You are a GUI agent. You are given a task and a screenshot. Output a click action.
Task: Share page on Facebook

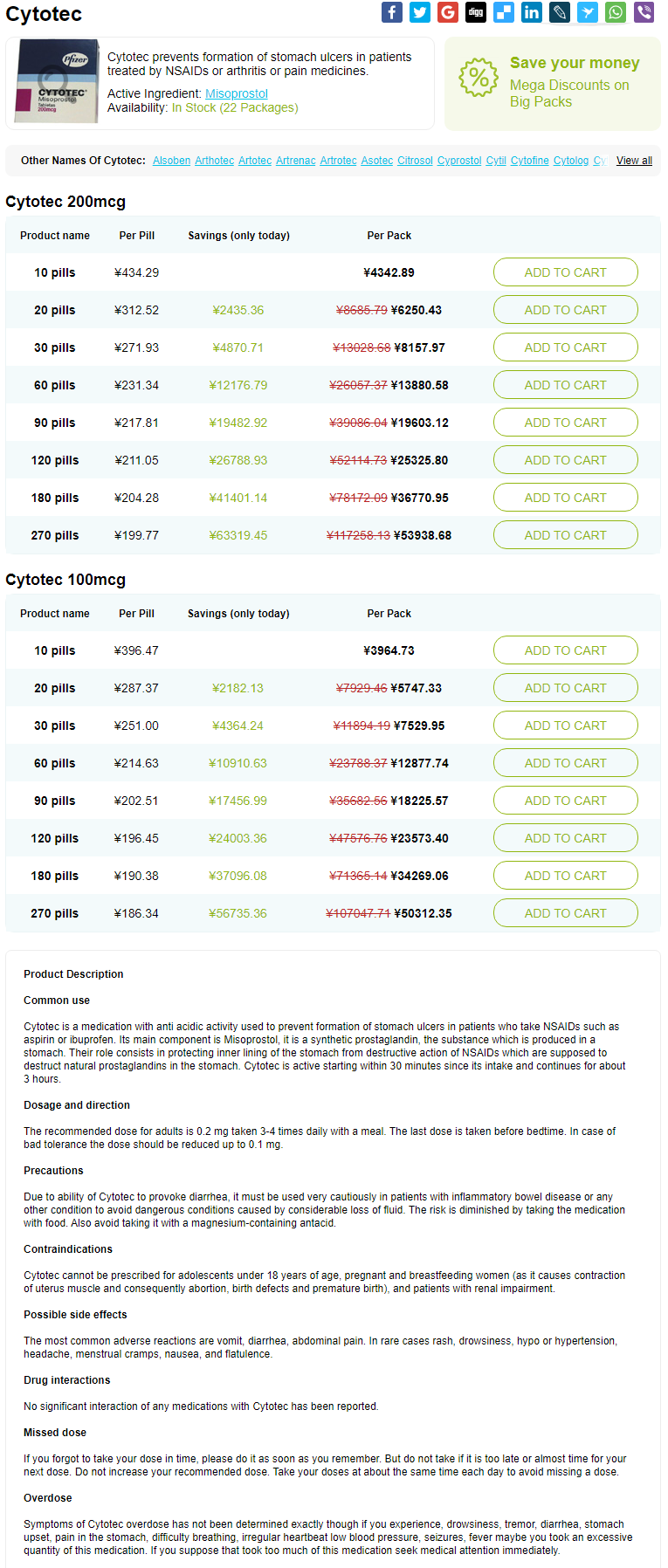coord(392,12)
